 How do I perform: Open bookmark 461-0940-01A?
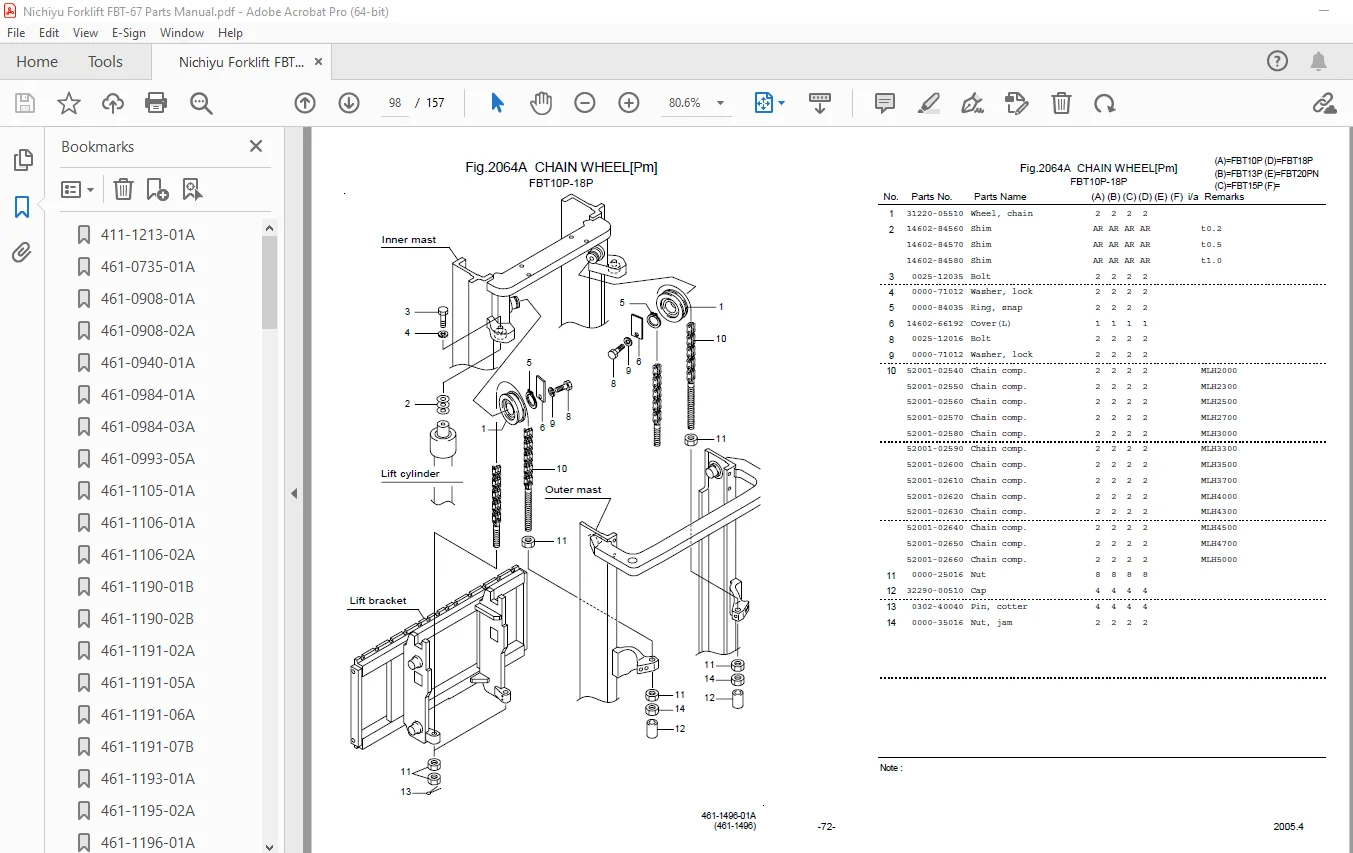click(148, 363)
